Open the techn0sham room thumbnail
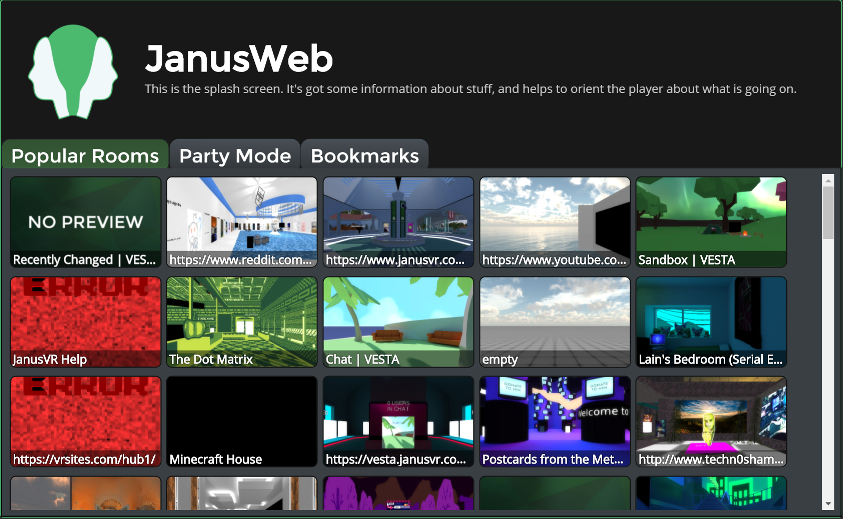843x519 pixels. pos(711,422)
